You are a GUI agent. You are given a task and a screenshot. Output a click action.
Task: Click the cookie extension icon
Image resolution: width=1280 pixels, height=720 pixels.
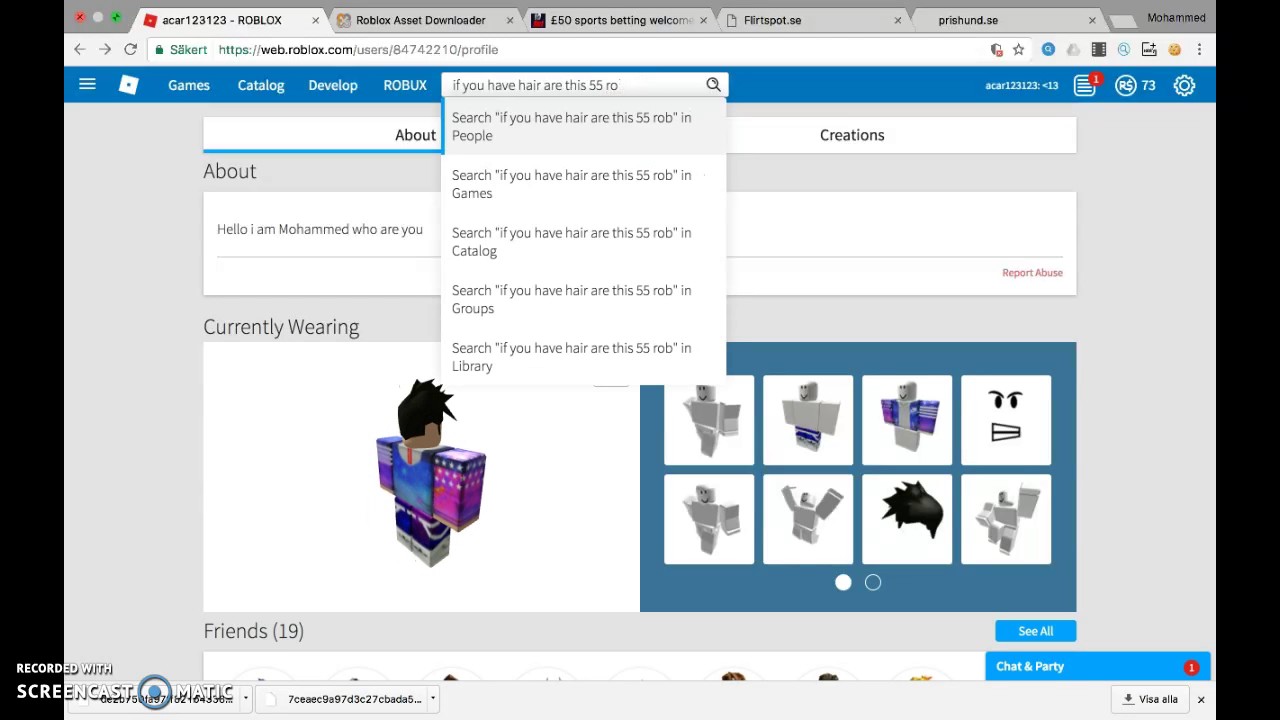[x=1175, y=49]
